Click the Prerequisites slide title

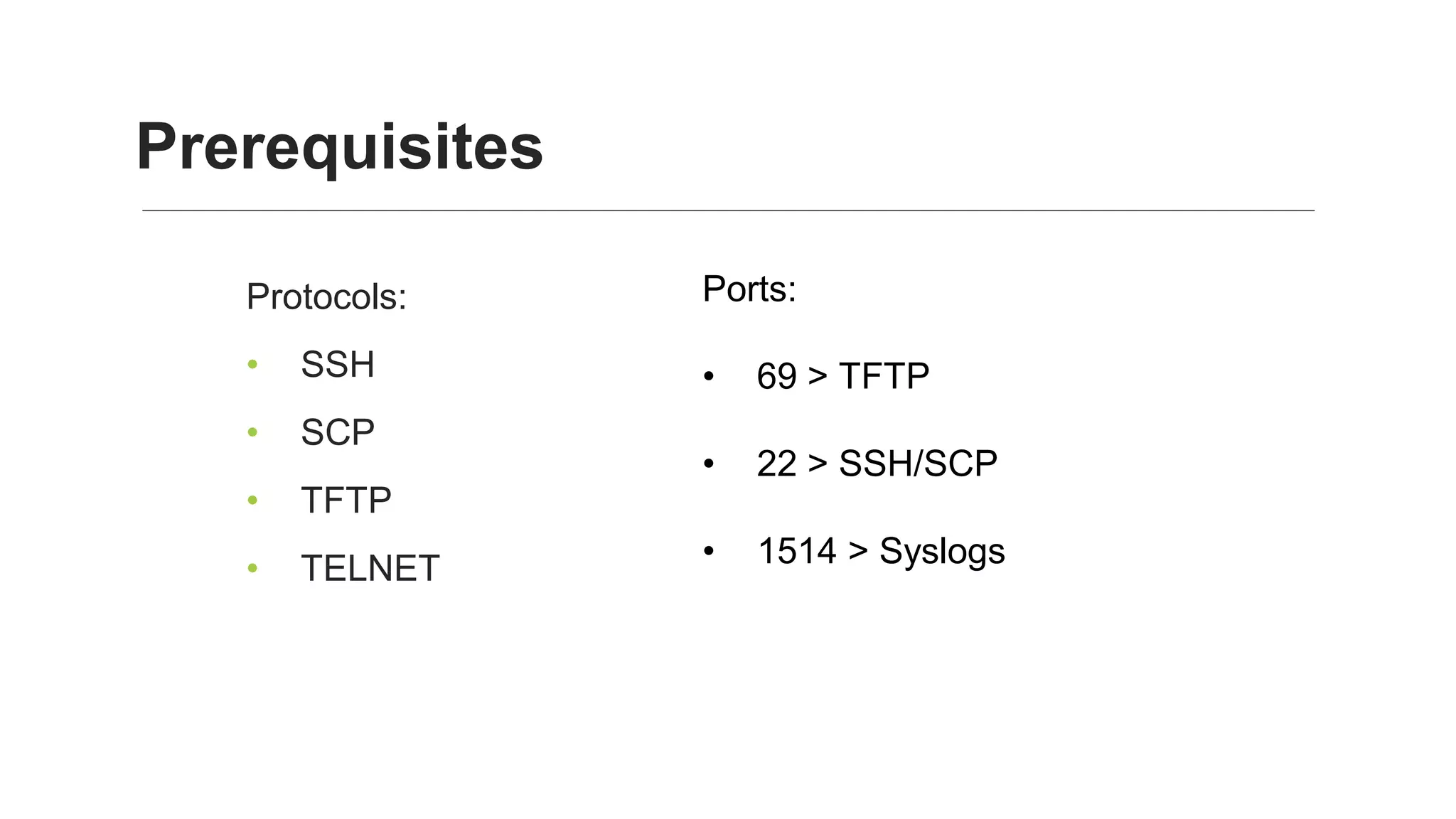339,147
